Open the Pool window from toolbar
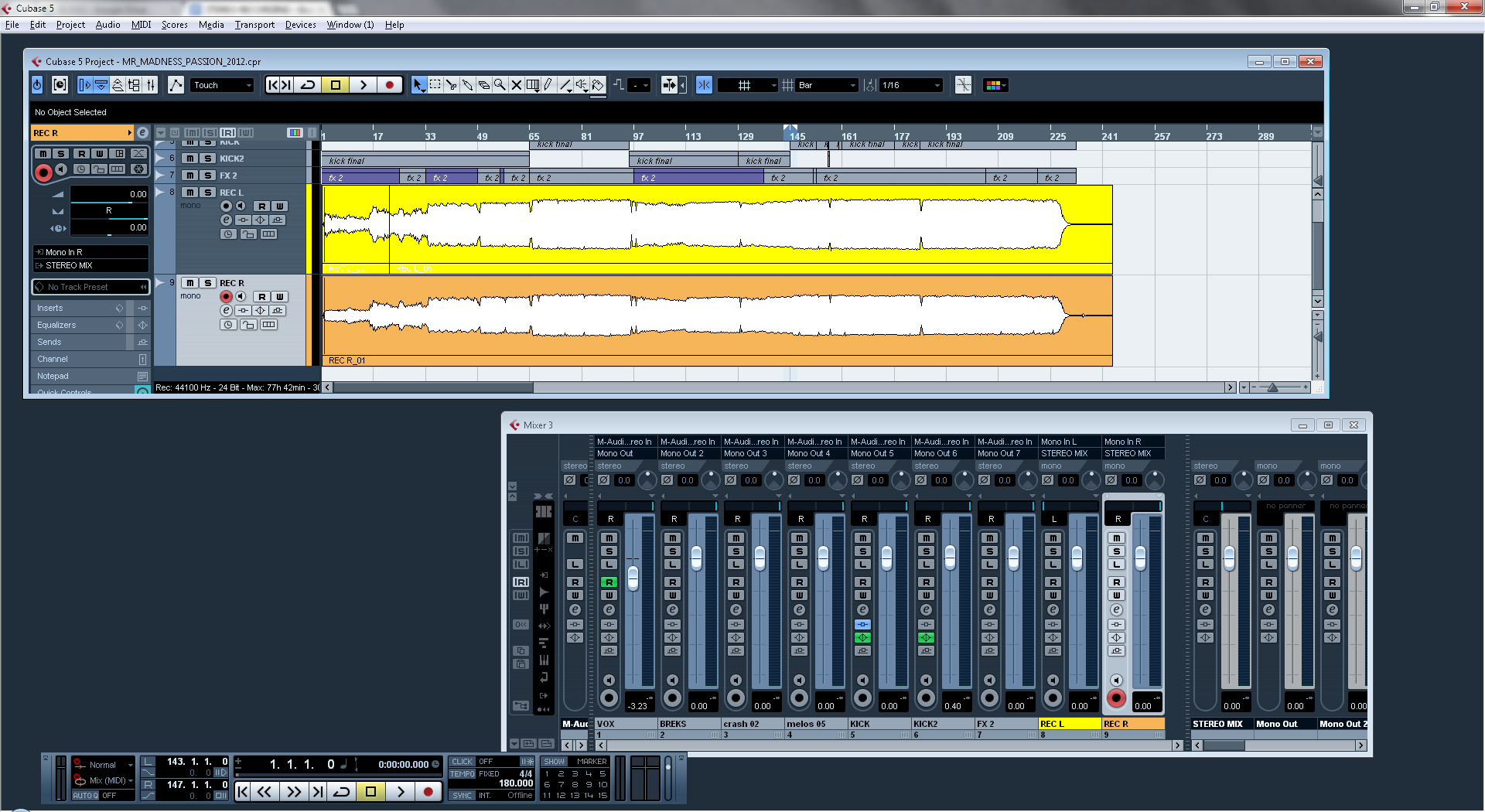This screenshot has width=1485, height=812. pyautogui.click(x=135, y=85)
